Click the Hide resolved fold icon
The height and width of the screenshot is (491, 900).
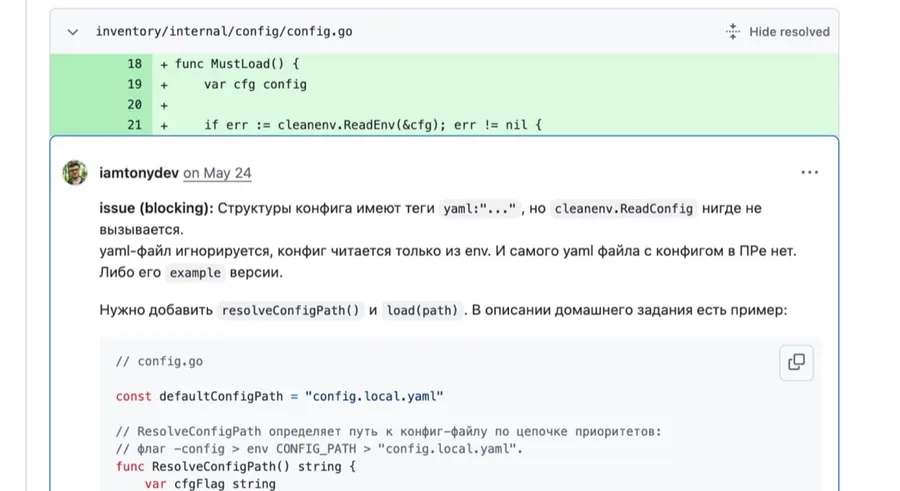732,32
